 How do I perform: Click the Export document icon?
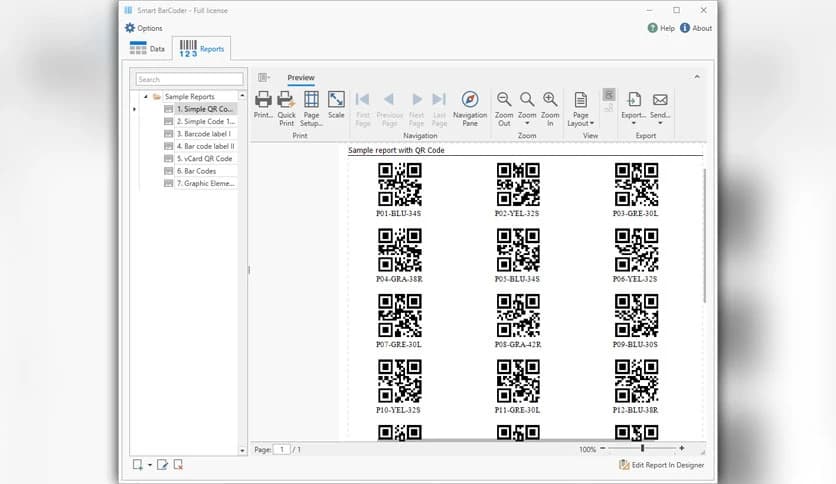pos(634,100)
